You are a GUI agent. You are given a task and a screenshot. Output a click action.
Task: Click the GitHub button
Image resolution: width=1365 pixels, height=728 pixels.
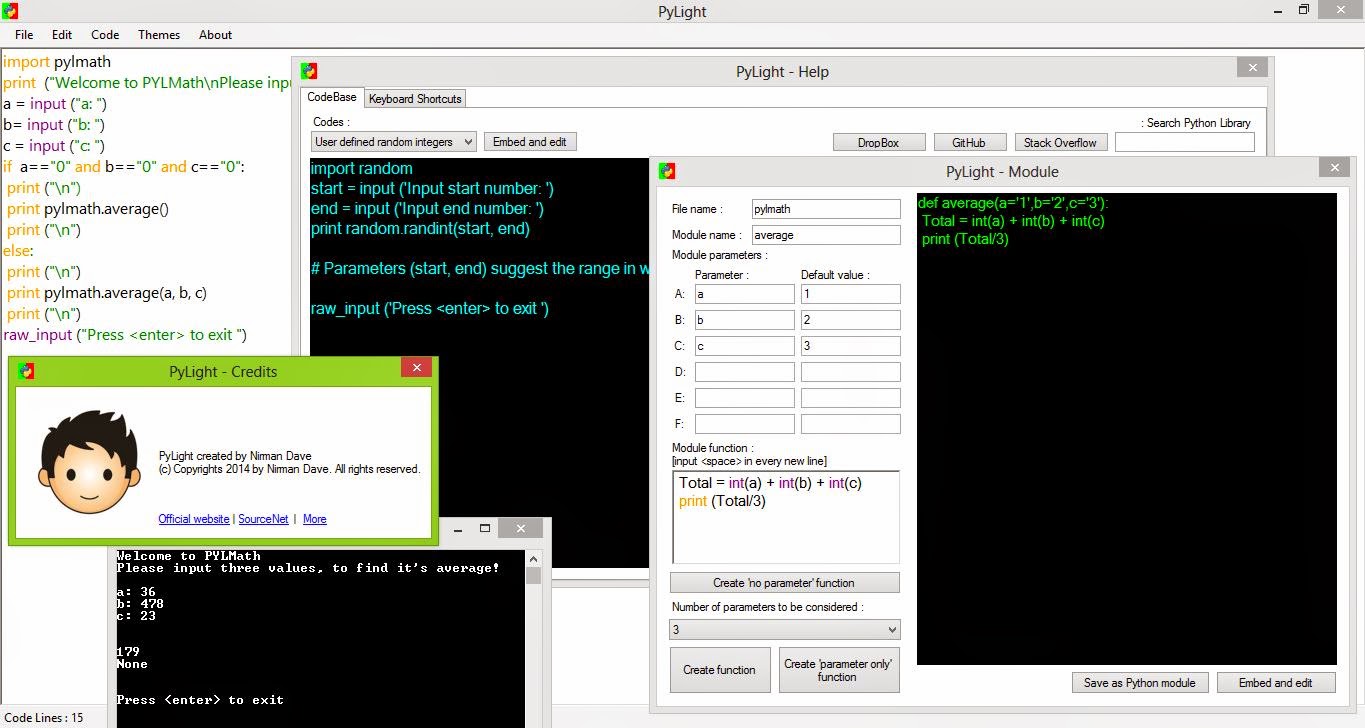tap(969, 142)
